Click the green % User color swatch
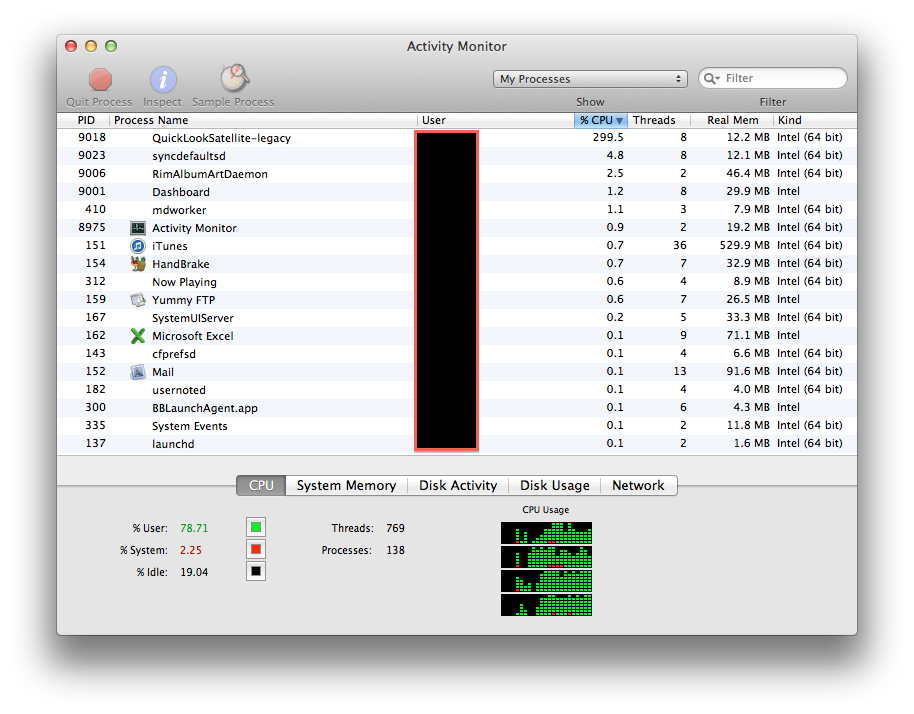The width and height of the screenshot is (914, 714). (256, 527)
